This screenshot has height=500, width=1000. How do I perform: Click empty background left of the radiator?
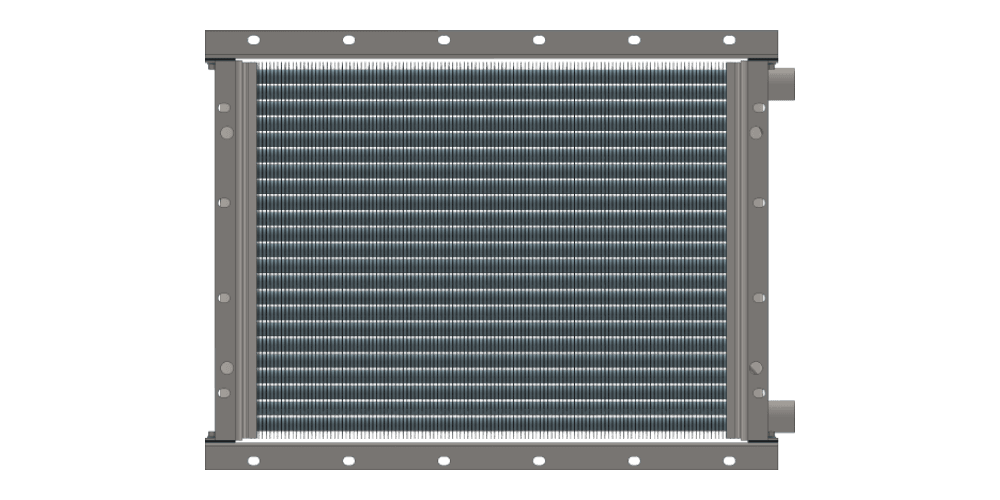[100, 250]
